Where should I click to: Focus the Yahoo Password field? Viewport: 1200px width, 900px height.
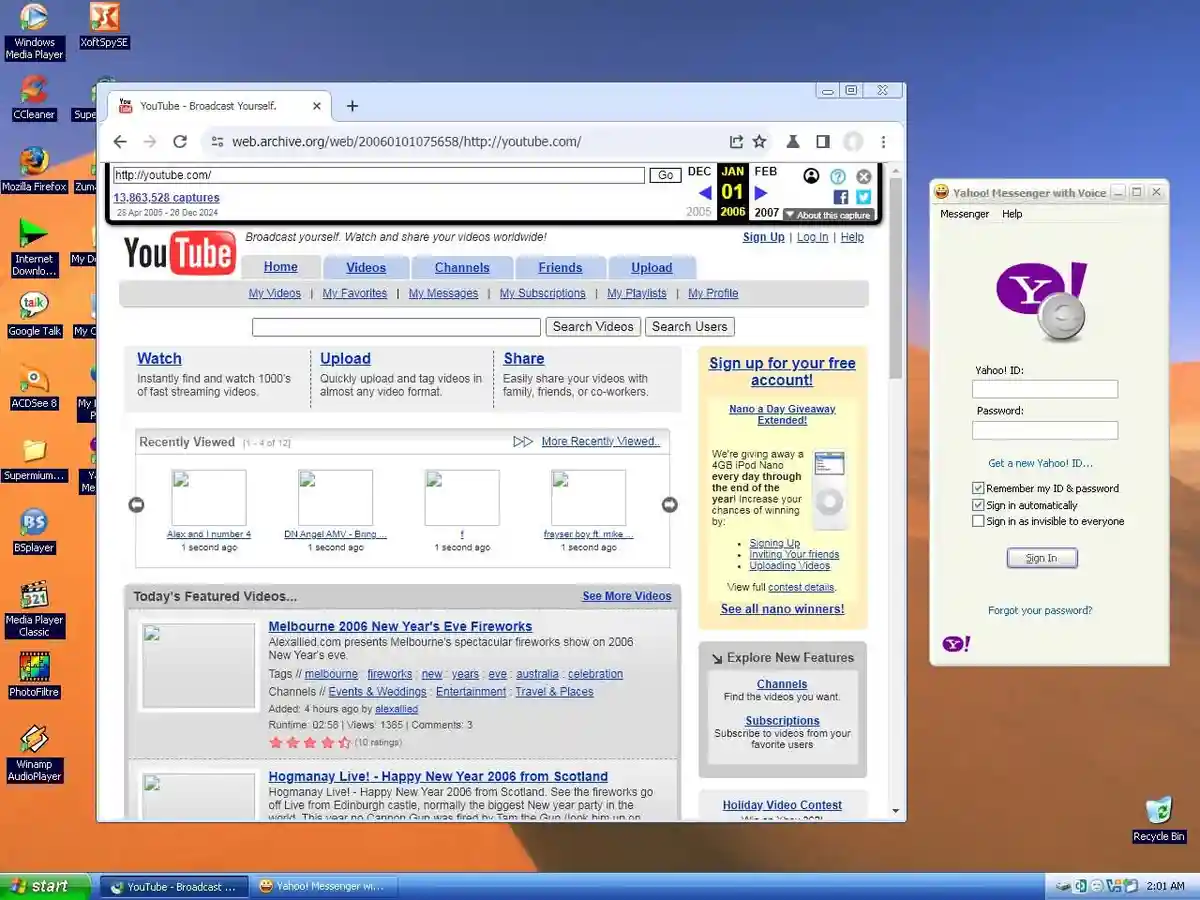click(x=1045, y=430)
